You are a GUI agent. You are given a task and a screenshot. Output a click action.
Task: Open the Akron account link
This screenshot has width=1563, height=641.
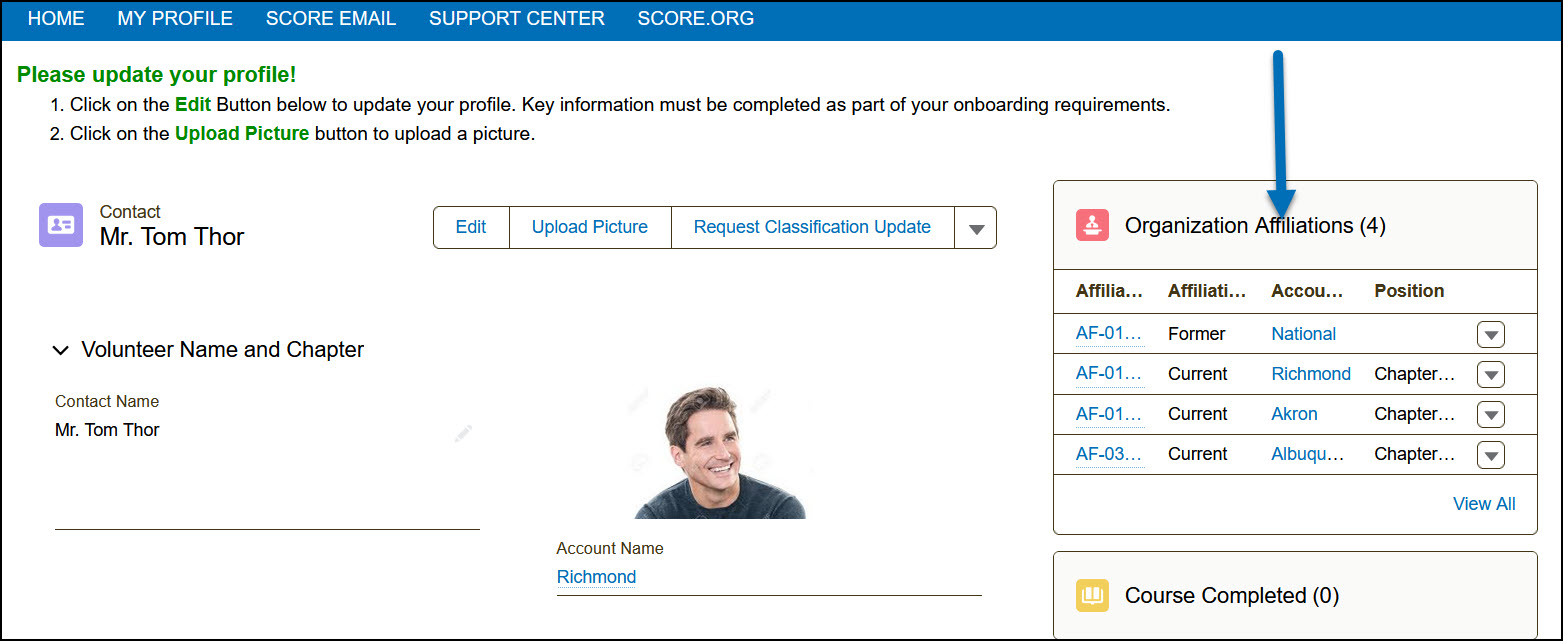point(1294,414)
